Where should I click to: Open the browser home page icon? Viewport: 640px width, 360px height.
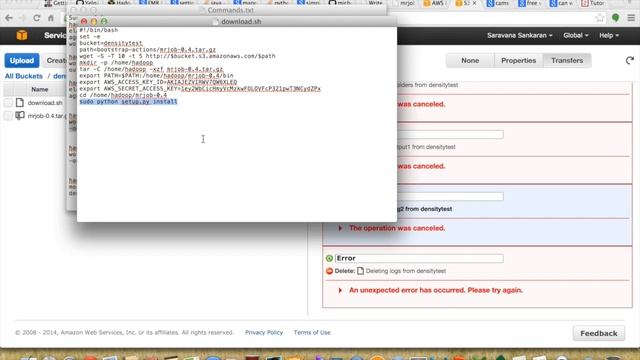(51, 18)
